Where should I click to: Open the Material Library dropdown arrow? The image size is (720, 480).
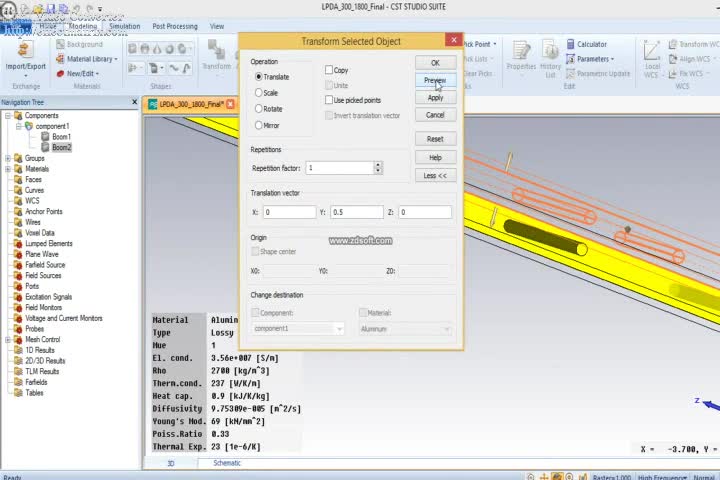tap(116, 59)
